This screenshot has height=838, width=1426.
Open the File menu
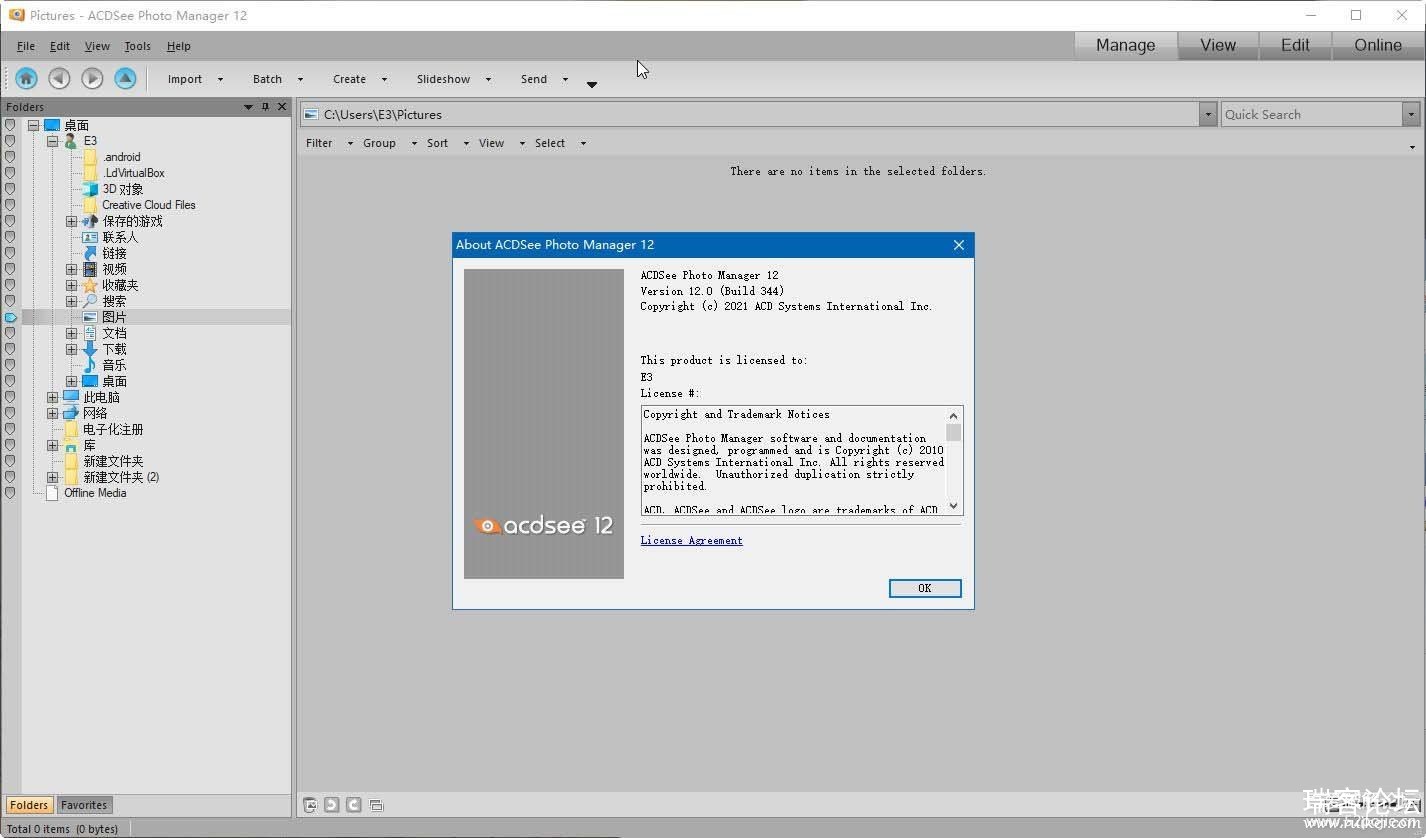point(26,46)
